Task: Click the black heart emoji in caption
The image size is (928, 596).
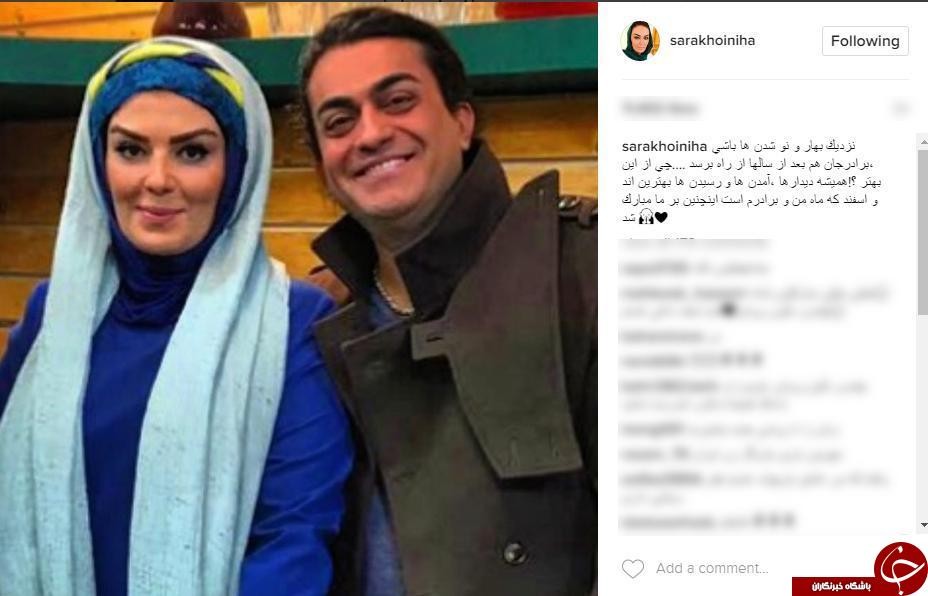Action: click(661, 217)
